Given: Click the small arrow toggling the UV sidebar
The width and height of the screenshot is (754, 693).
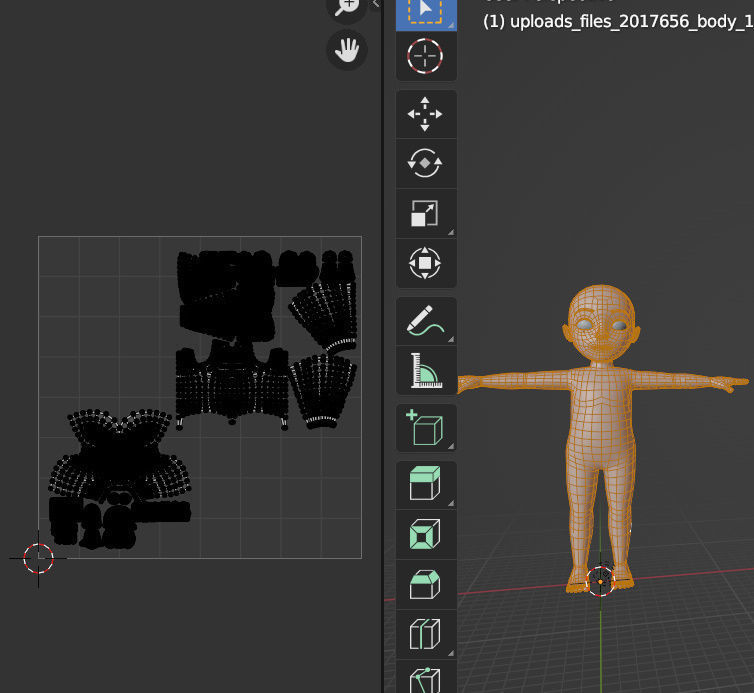Looking at the screenshot, I should pos(376,4).
